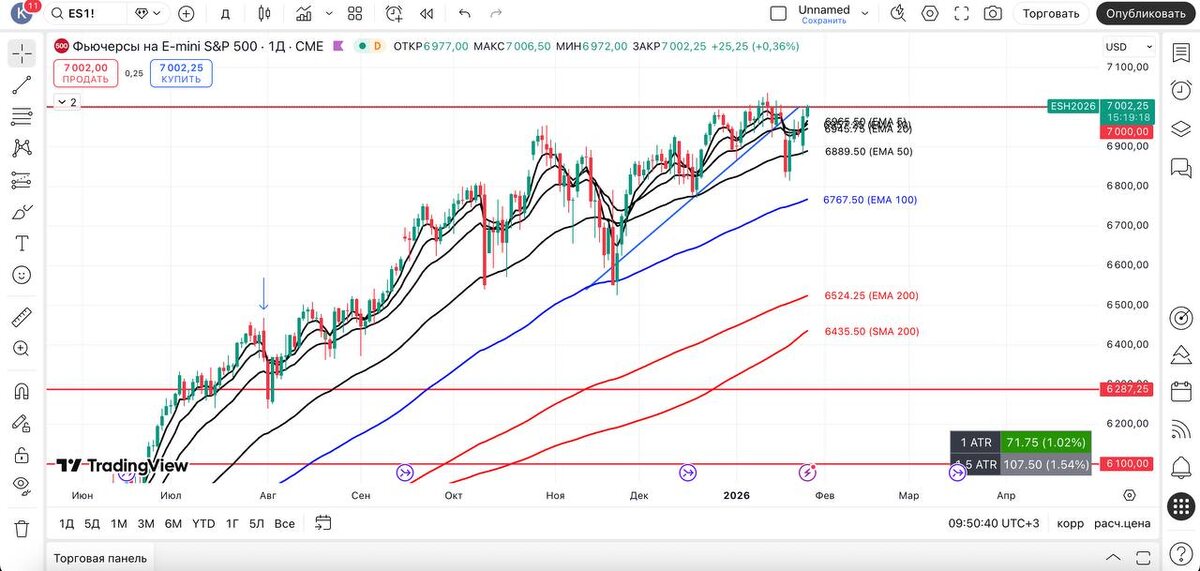Open the alerts alarm-clock panel
This screenshot has width=1200, height=571.
[x=1182, y=88]
